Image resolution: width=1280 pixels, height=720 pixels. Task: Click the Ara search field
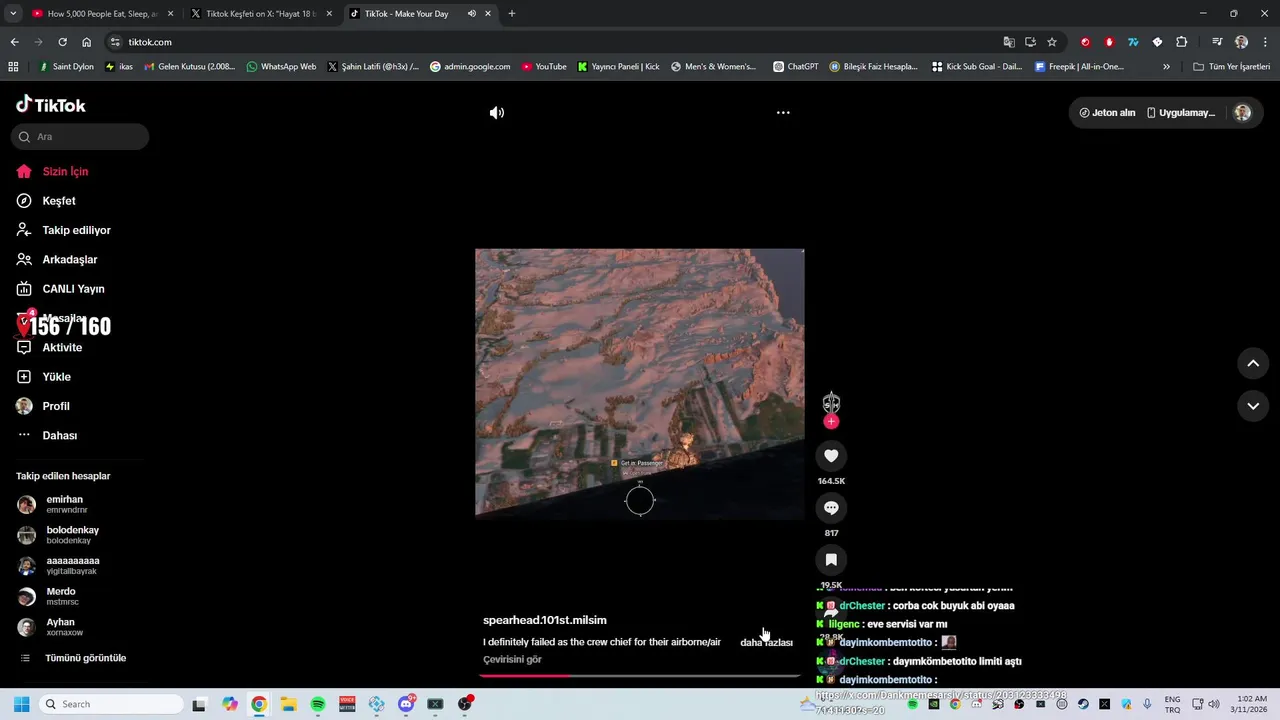[x=80, y=137]
